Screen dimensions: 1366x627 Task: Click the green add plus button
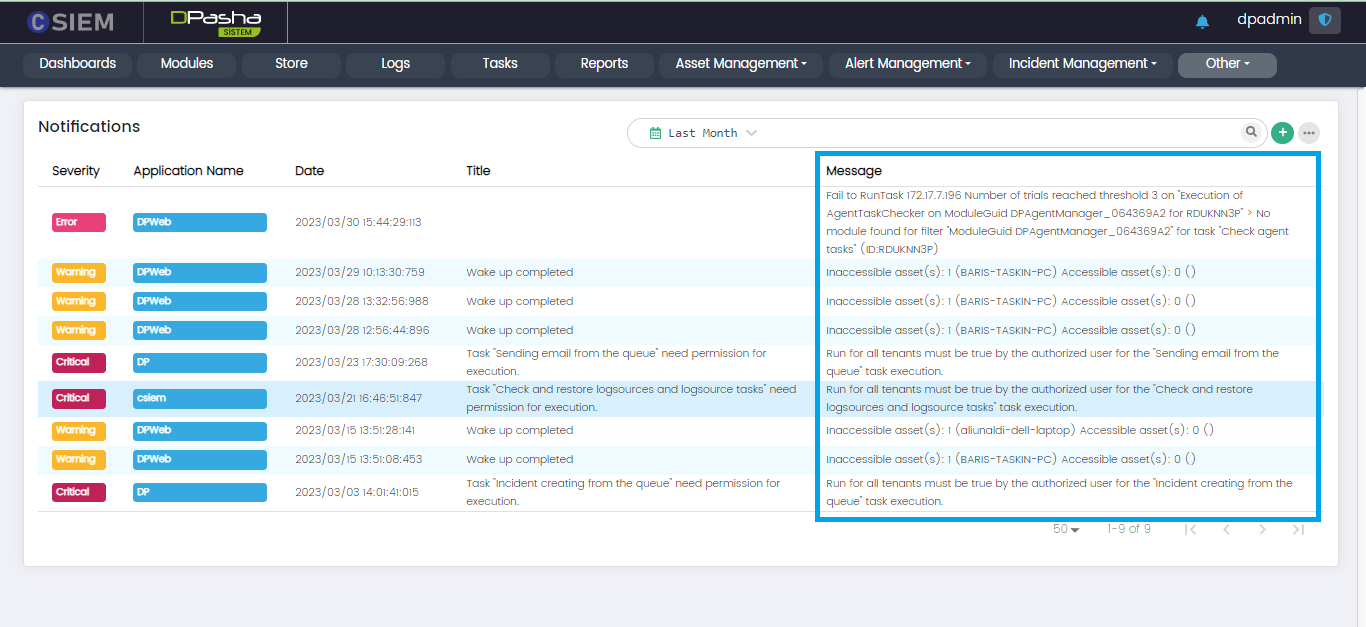point(1282,132)
